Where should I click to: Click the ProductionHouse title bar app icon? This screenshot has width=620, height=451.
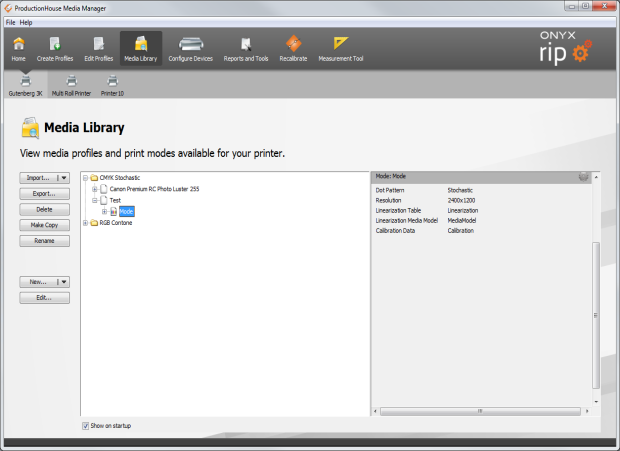pos(8,8)
